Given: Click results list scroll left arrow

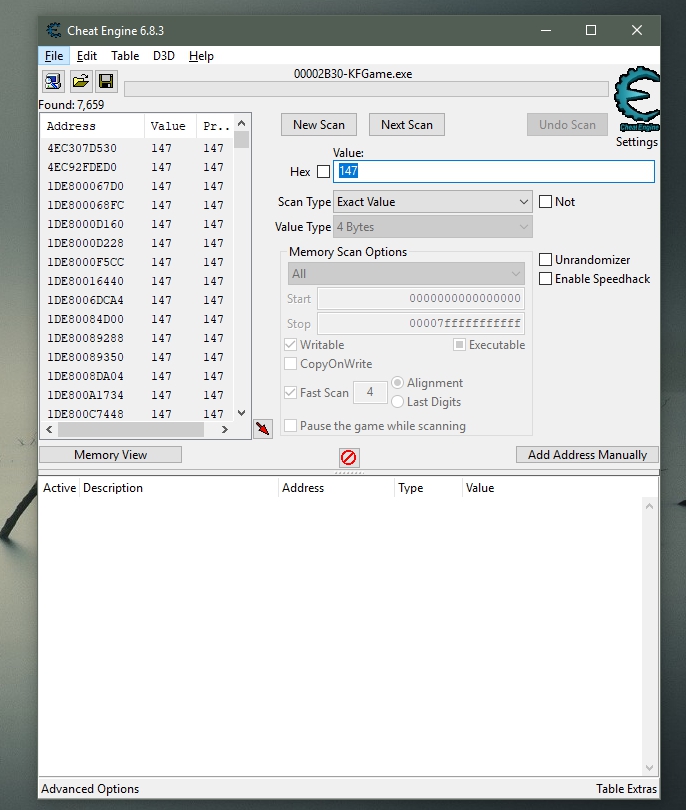Looking at the screenshot, I should 49,429.
